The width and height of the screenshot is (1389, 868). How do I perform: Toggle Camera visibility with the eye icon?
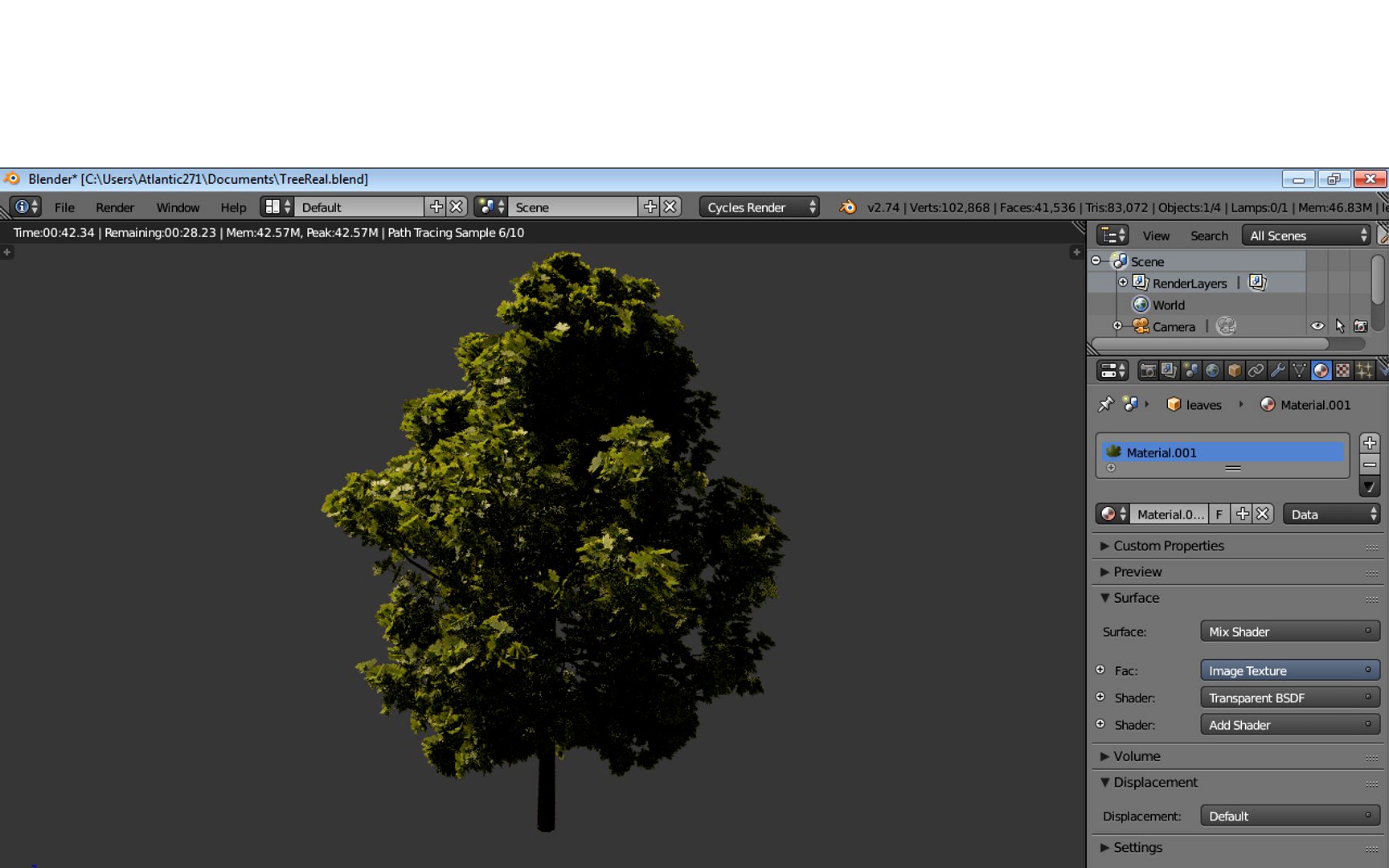[1317, 325]
